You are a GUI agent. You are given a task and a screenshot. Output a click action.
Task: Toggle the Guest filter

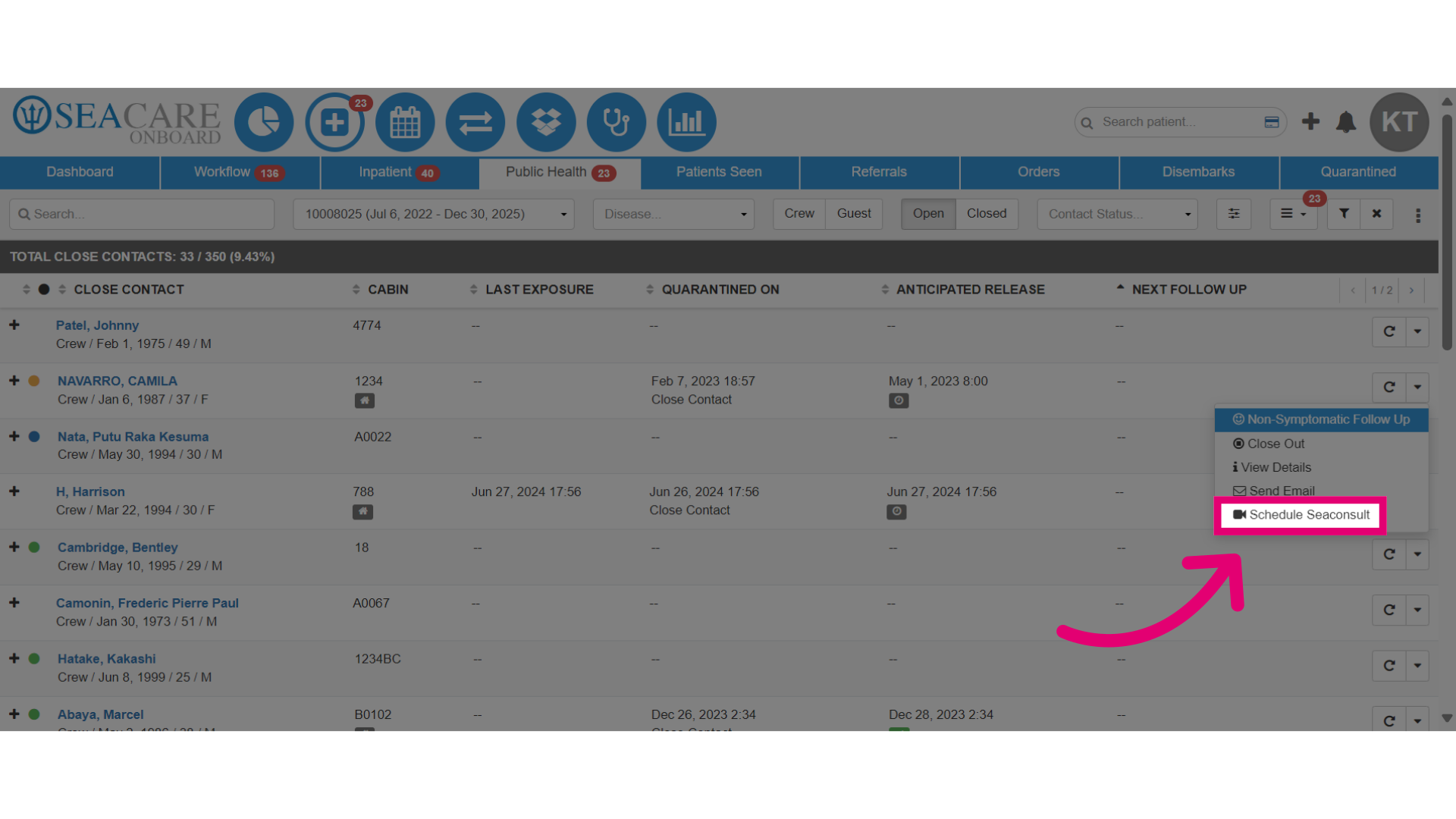click(x=854, y=214)
